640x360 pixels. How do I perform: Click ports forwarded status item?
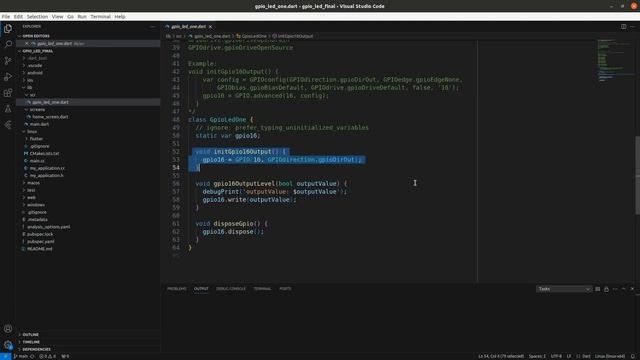click(x=65, y=356)
